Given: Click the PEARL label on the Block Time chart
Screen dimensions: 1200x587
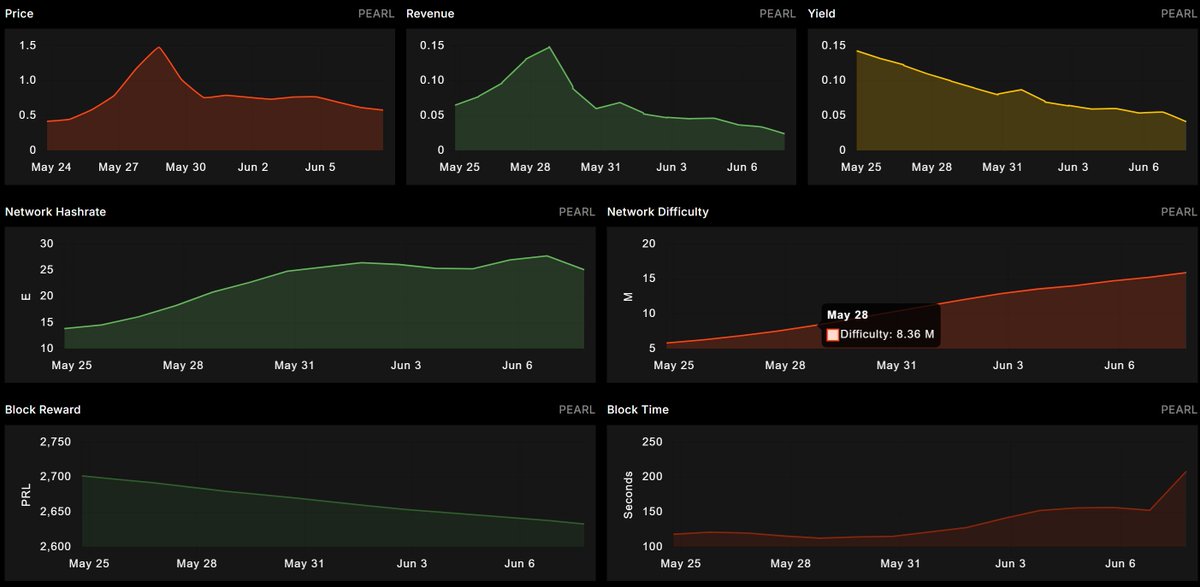Looking at the screenshot, I should (1179, 410).
